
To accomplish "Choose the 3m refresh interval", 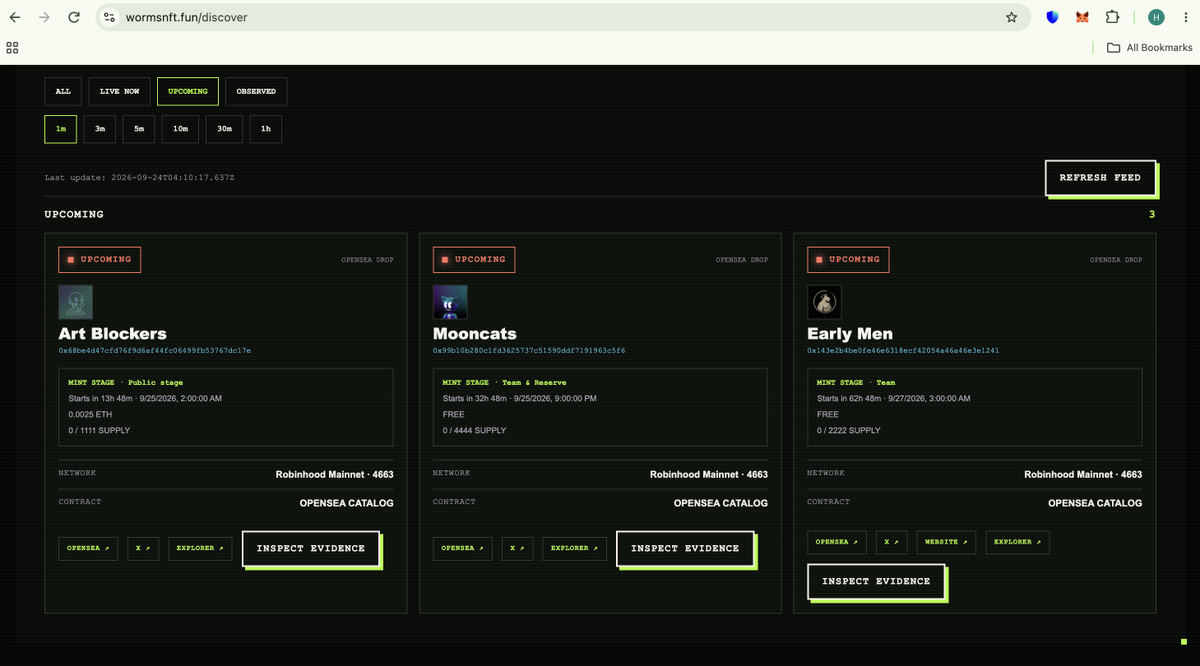I will [100, 129].
